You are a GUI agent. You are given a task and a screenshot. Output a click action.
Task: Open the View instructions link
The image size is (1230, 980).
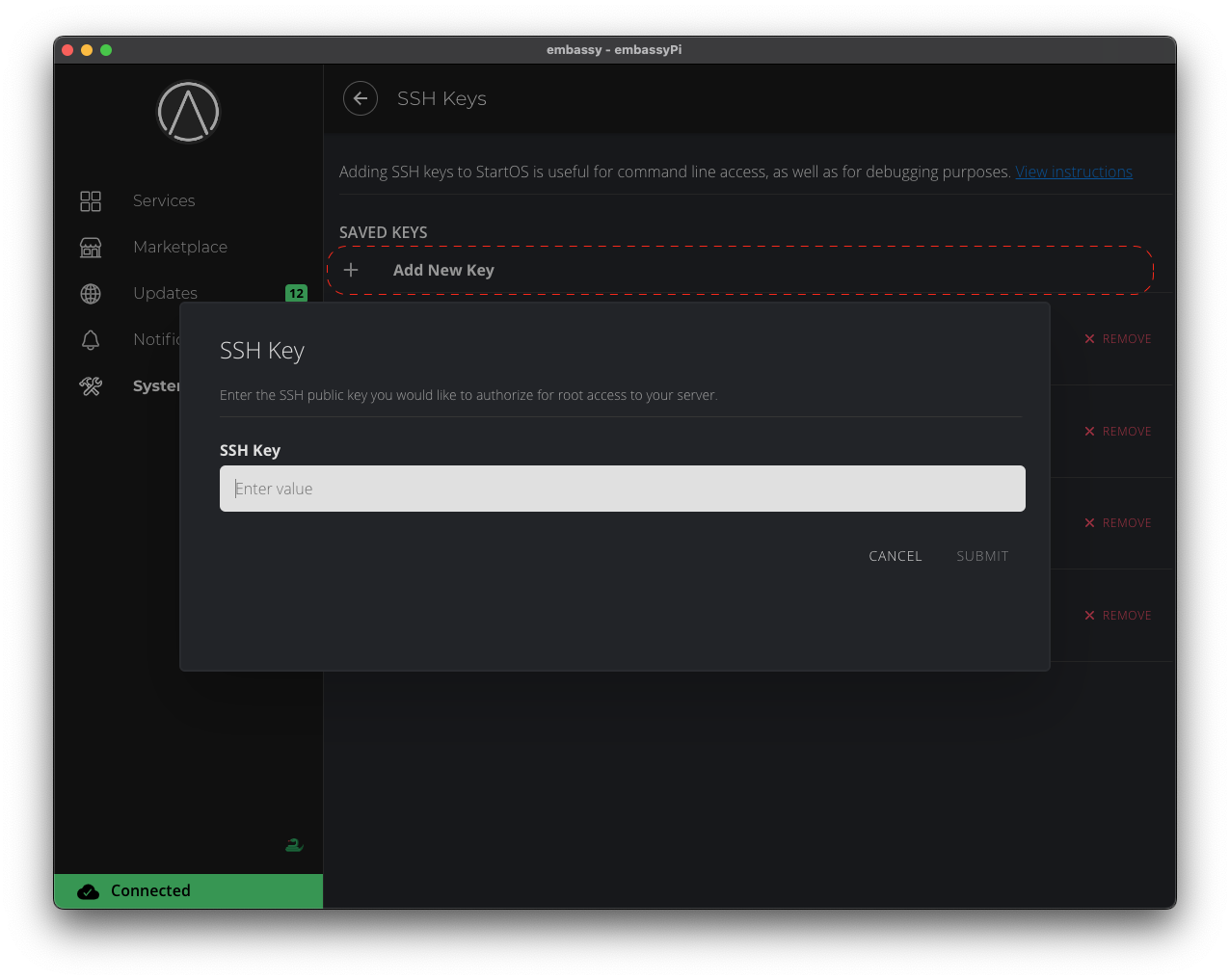[x=1073, y=172]
